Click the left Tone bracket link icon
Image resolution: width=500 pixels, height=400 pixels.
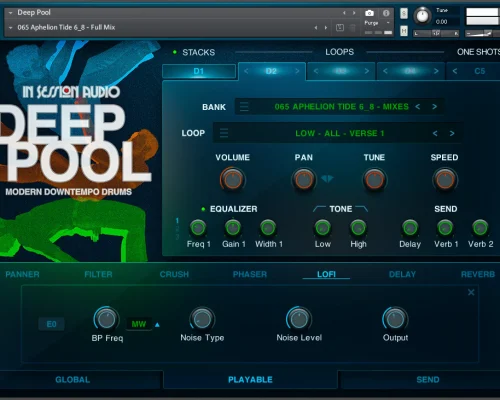[319, 209]
